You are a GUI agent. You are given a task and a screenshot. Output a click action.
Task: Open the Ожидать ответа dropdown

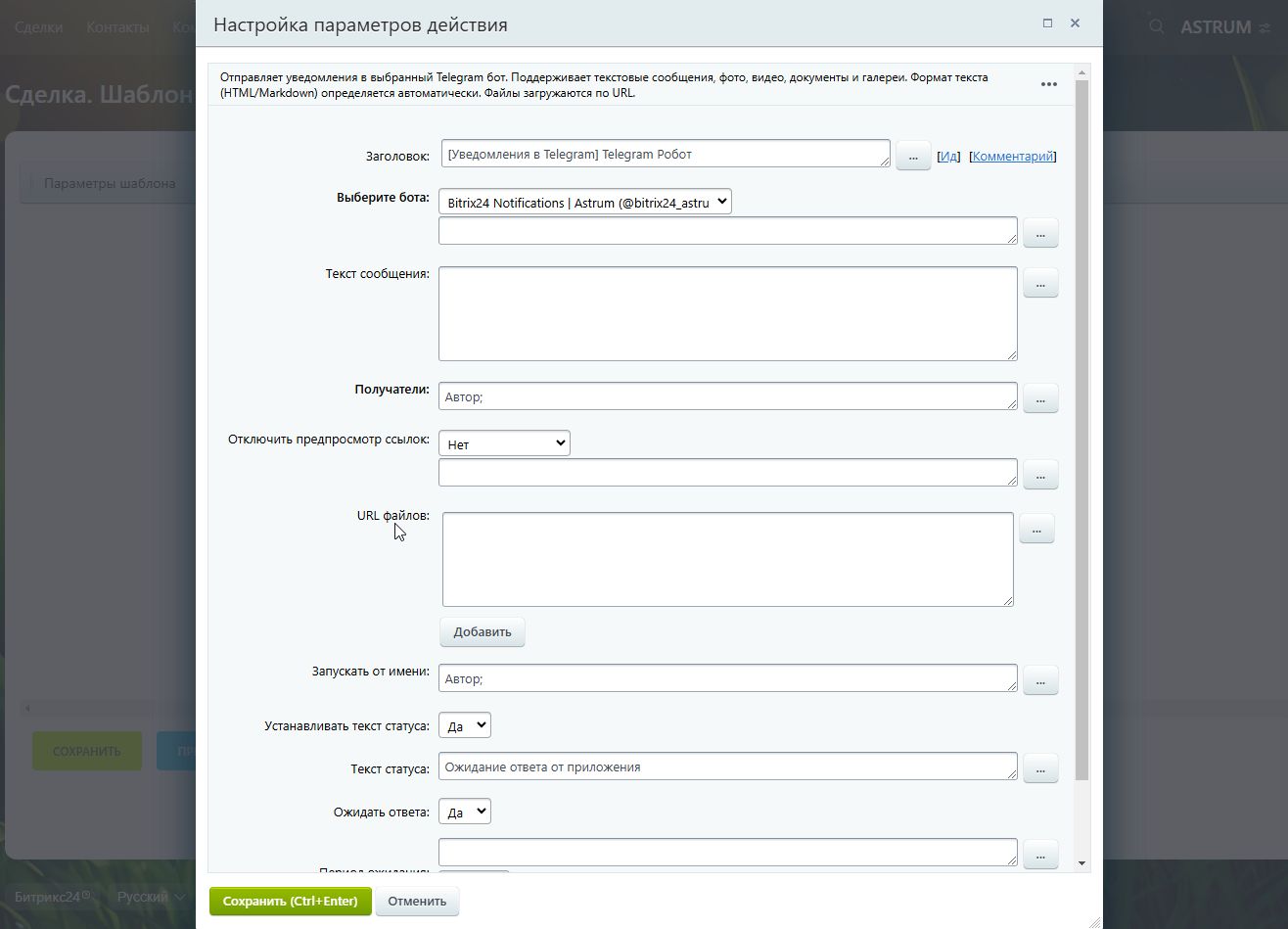(x=464, y=813)
